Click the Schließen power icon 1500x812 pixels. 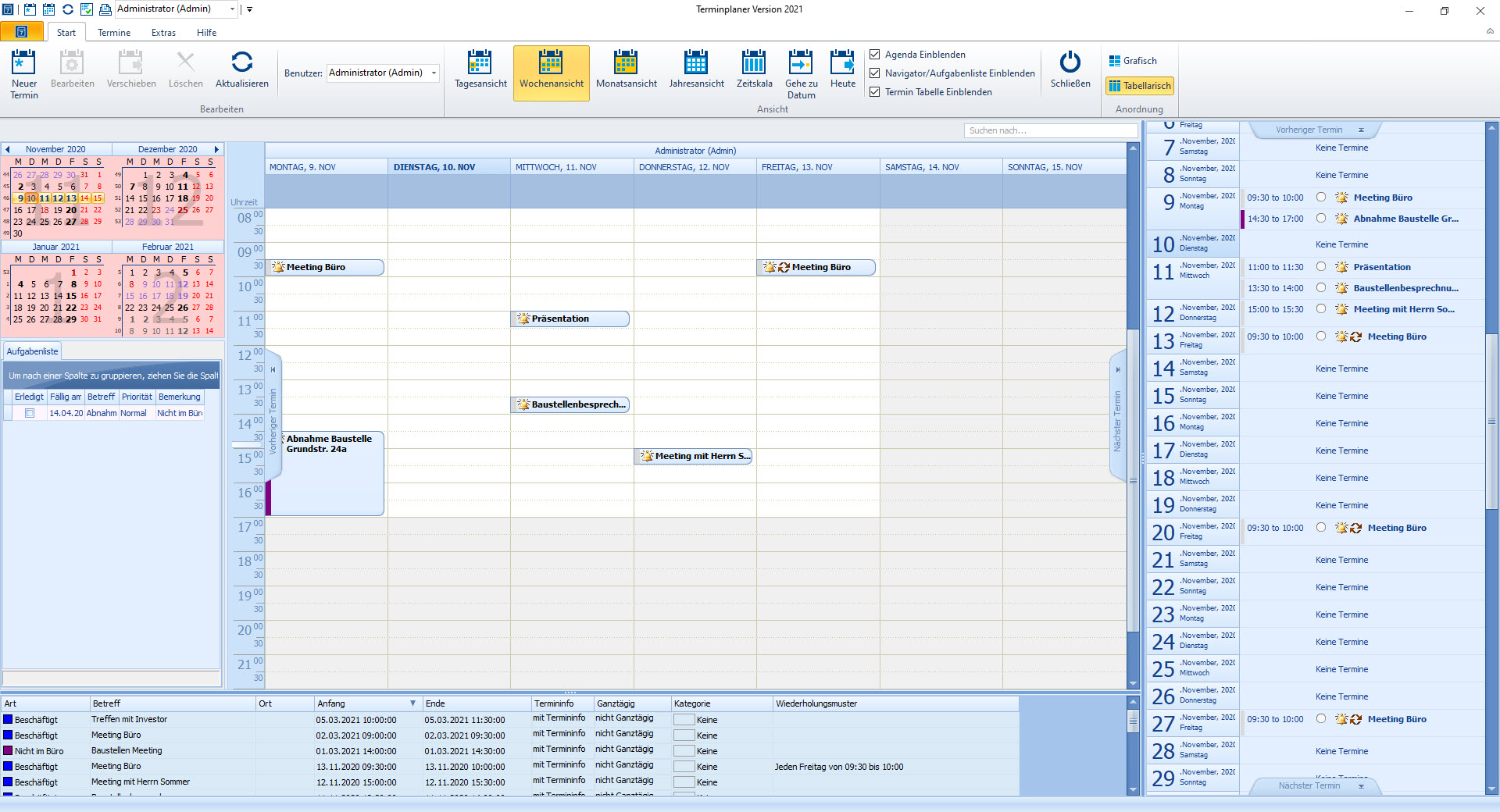(x=1070, y=62)
